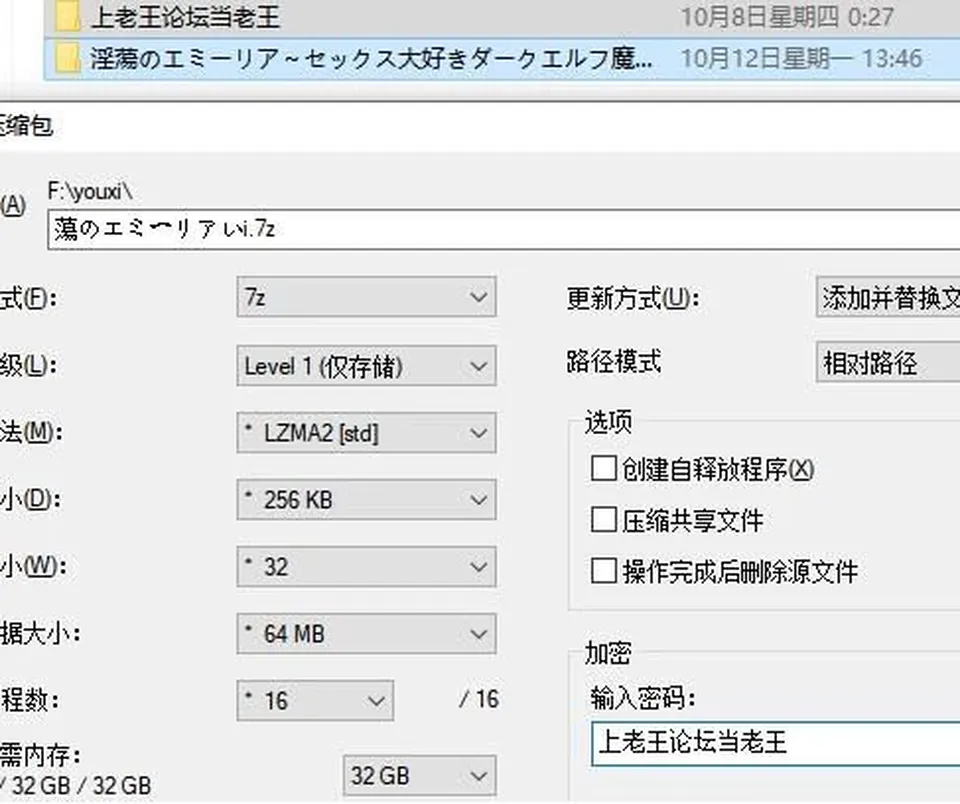Select the 上老王论坛当老王 folder name in the file list
Viewport: 960px width, 804px height.
(185, 17)
